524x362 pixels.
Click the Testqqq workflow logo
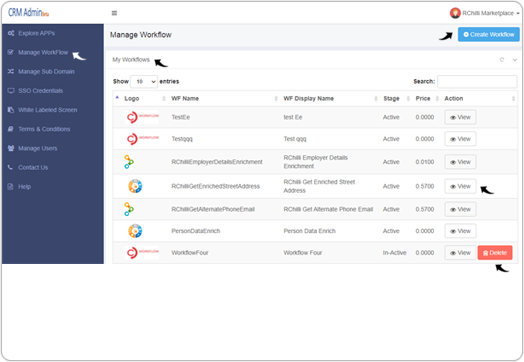click(x=142, y=139)
